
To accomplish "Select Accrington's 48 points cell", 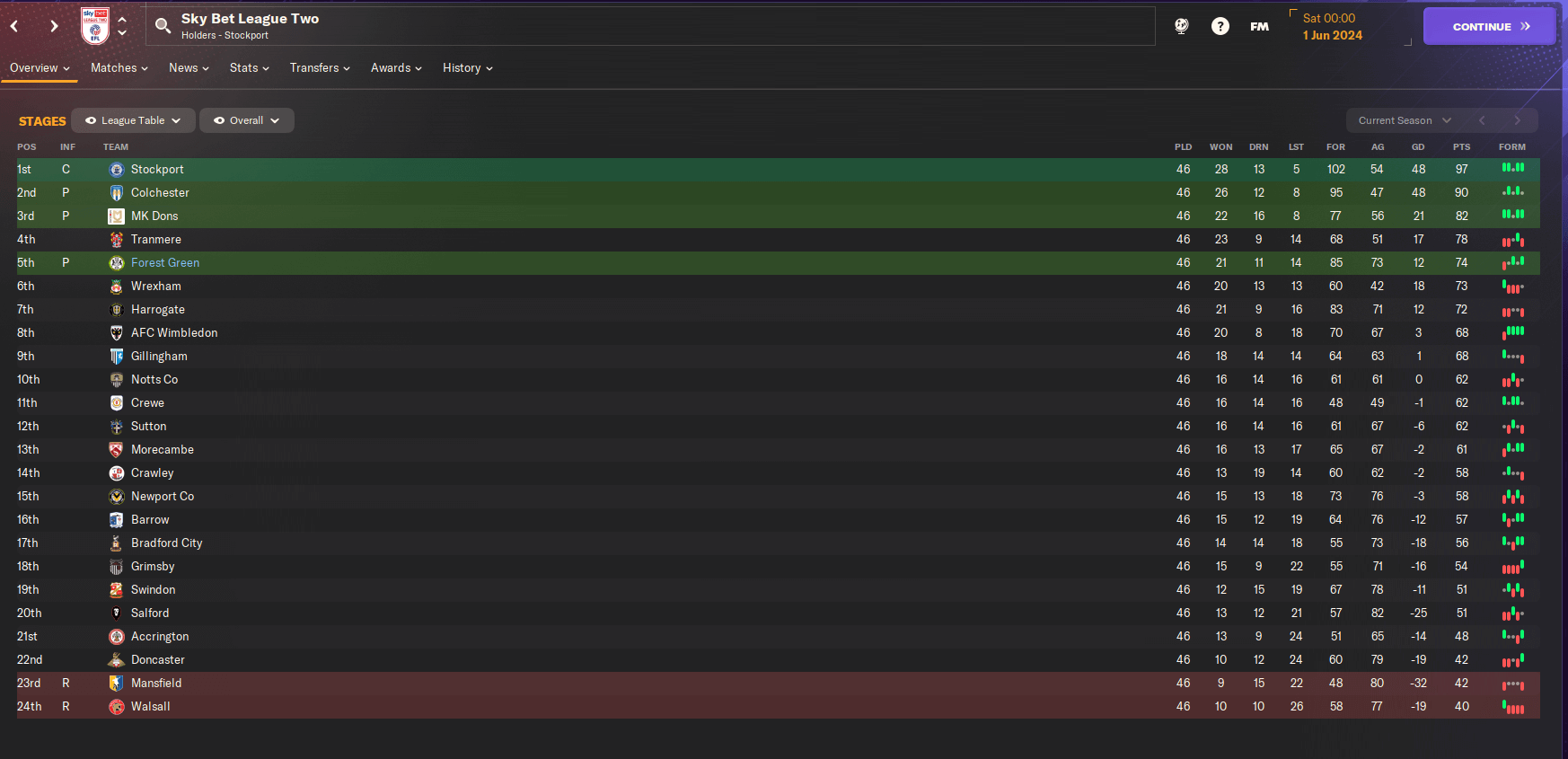I will point(1462,636).
